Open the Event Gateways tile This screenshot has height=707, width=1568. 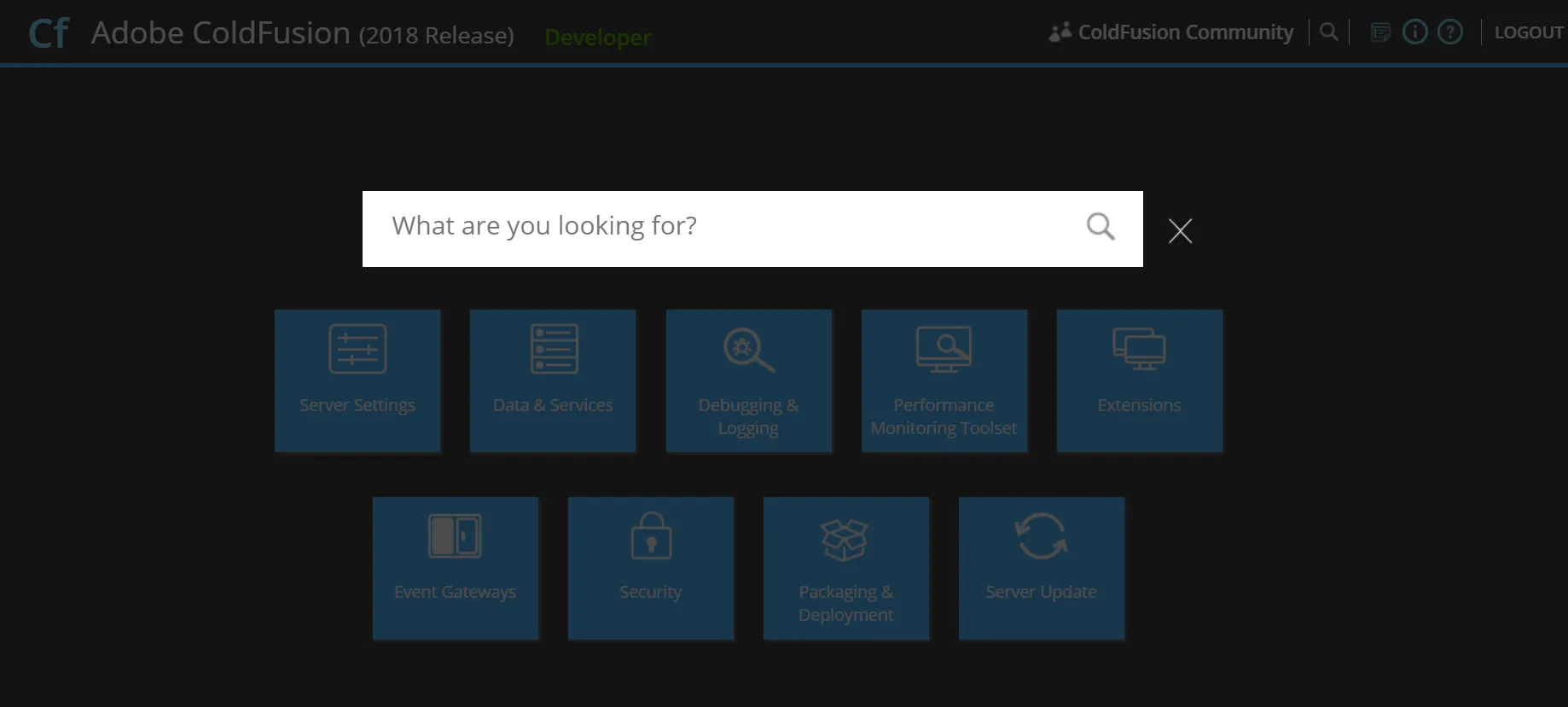point(456,568)
